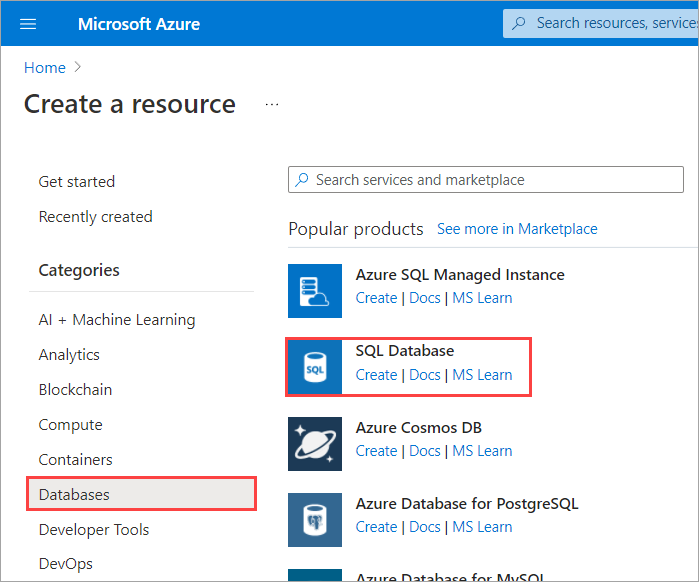699x582 pixels.
Task: Click the Popular products heading
Action: pos(356,229)
